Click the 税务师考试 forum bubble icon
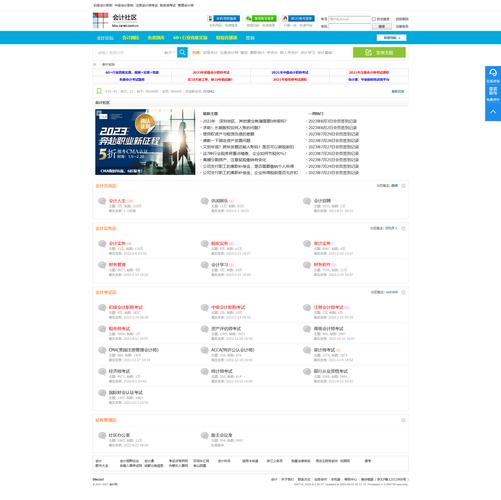Viewport: 501px width, 500px height. click(x=102, y=329)
